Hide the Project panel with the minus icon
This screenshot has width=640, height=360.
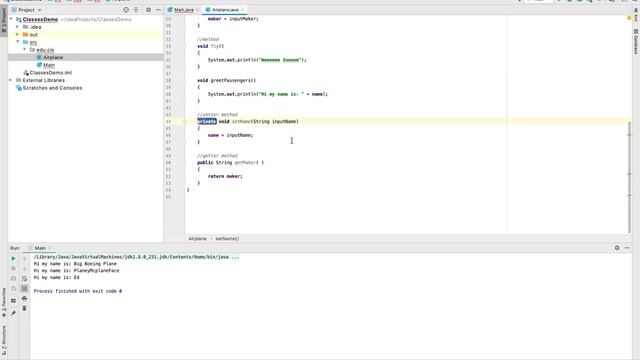coord(158,9)
